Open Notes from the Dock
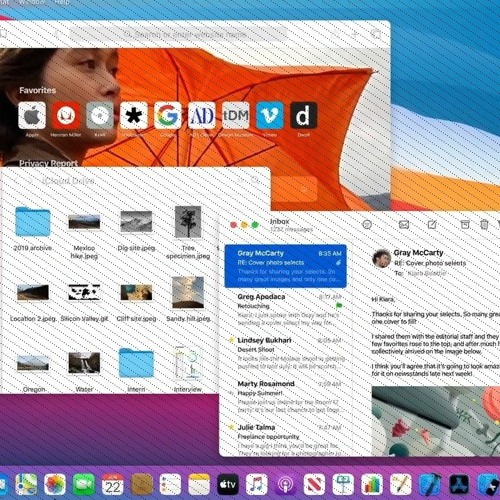 tap(199, 484)
